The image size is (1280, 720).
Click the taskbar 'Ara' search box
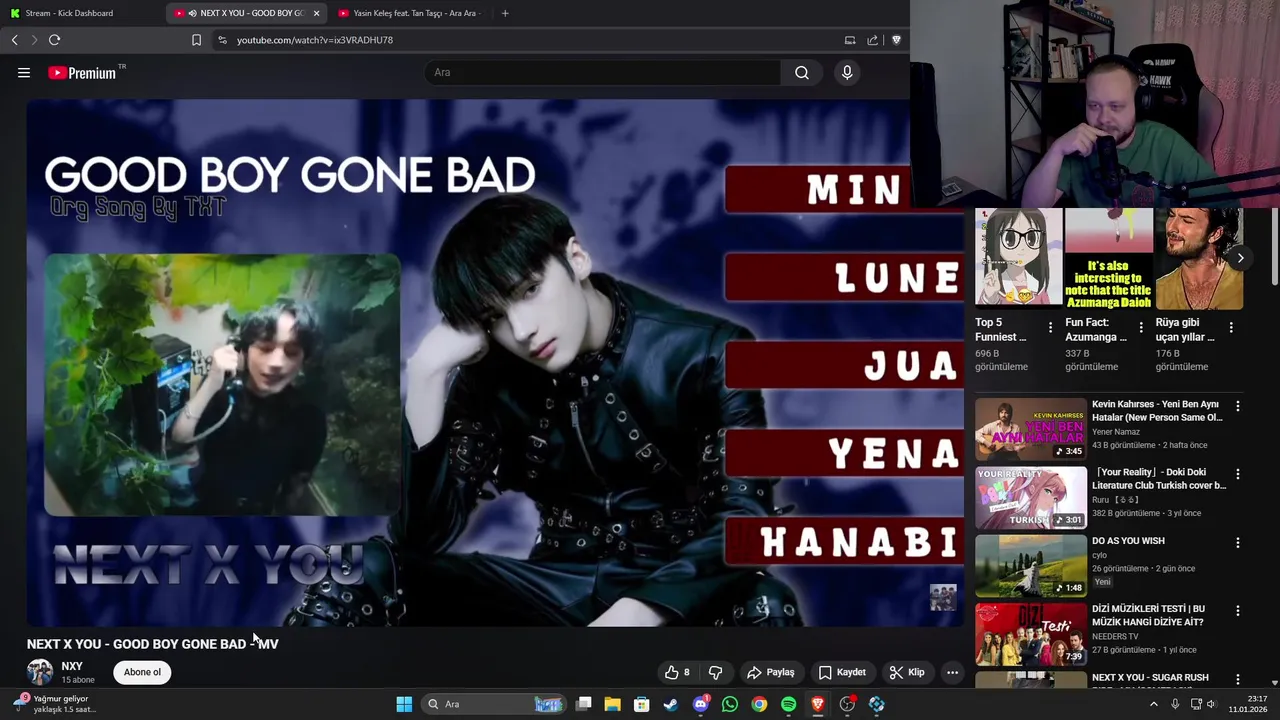494,704
